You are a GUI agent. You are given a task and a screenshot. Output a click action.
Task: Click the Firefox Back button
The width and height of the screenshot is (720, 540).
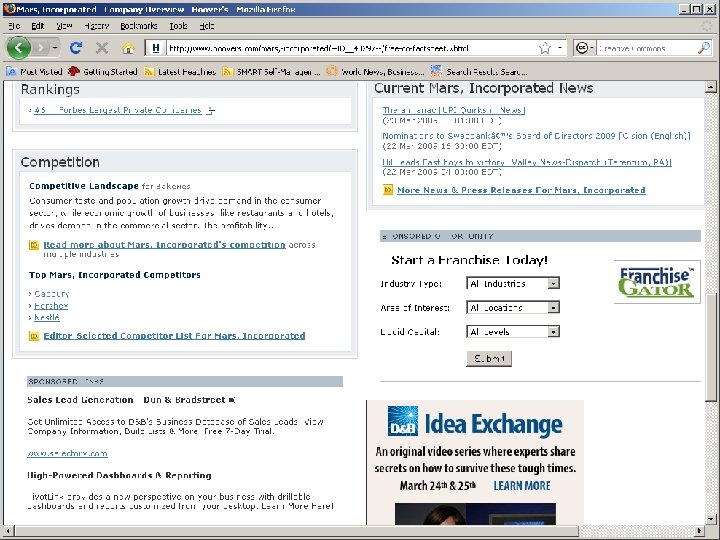point(19,47)
